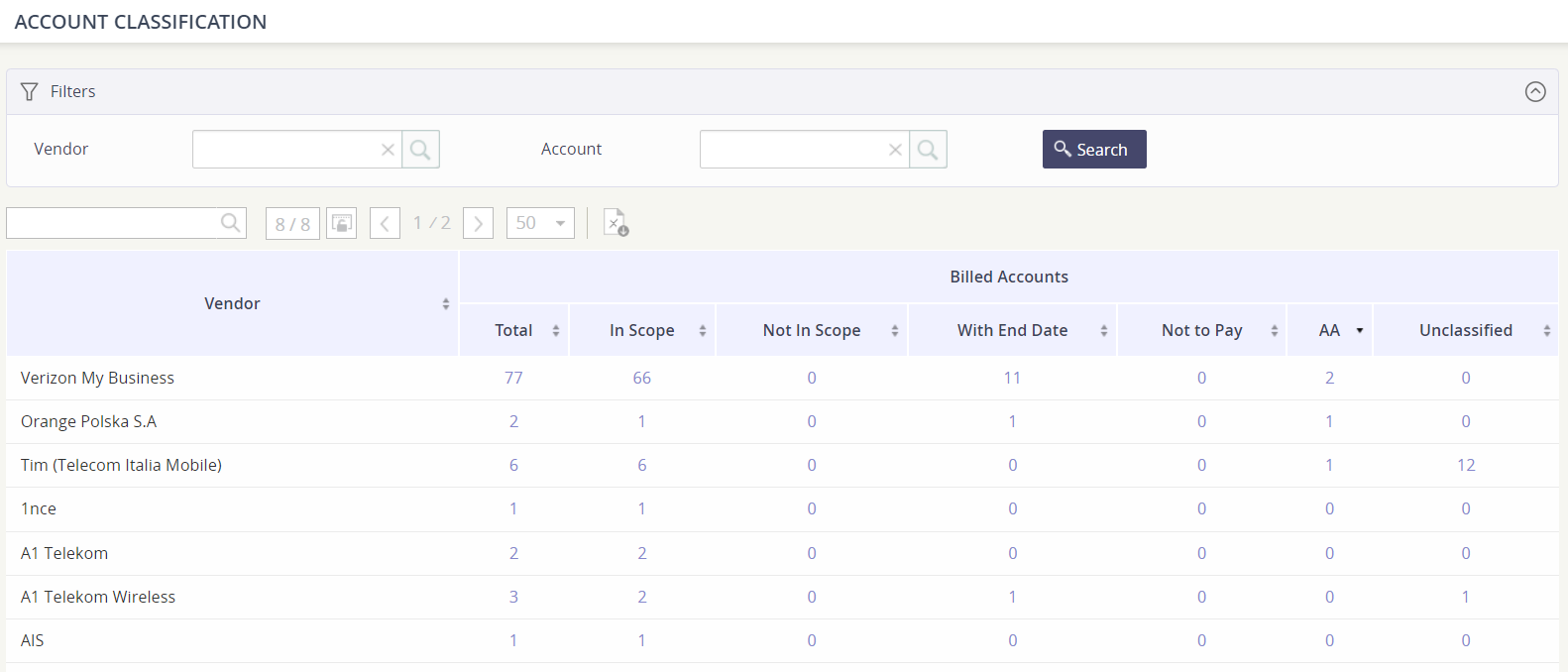Image resolution: width=1568 pixels, height=672 pixels.
Task: Sort by Not In Scope column
Action: click(895, 331)
